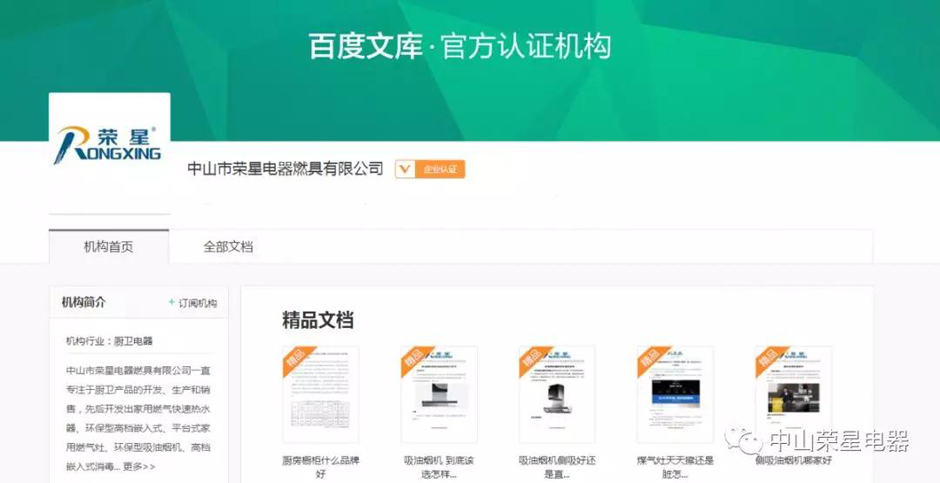The height and width of the screenshot is (483, 940).
Task: Open 侧吸油烟机哪家好 document thumbnail
Action: coord(793,396)
